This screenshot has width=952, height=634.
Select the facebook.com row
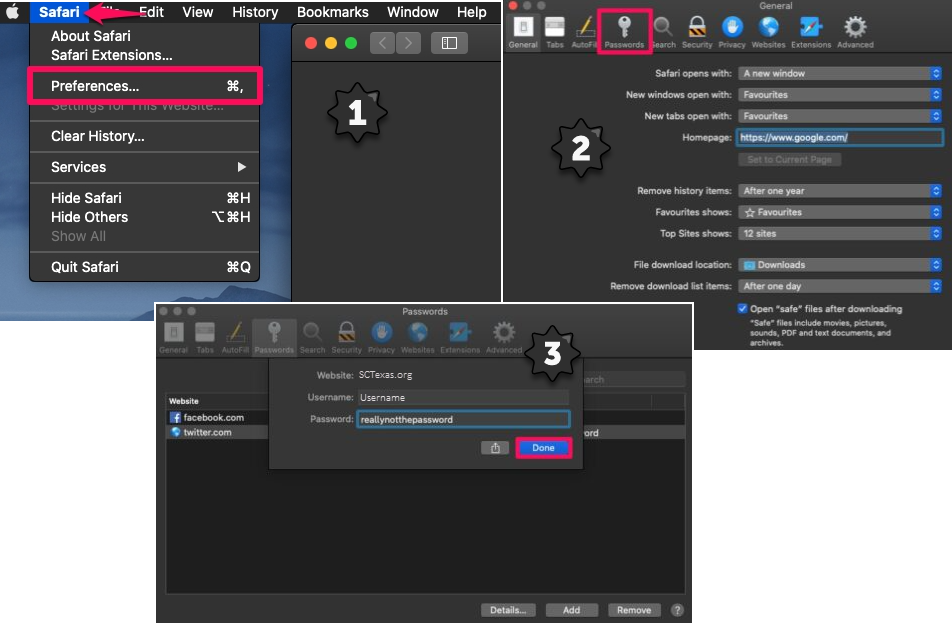pyautogui.click(x=217, y=418)
